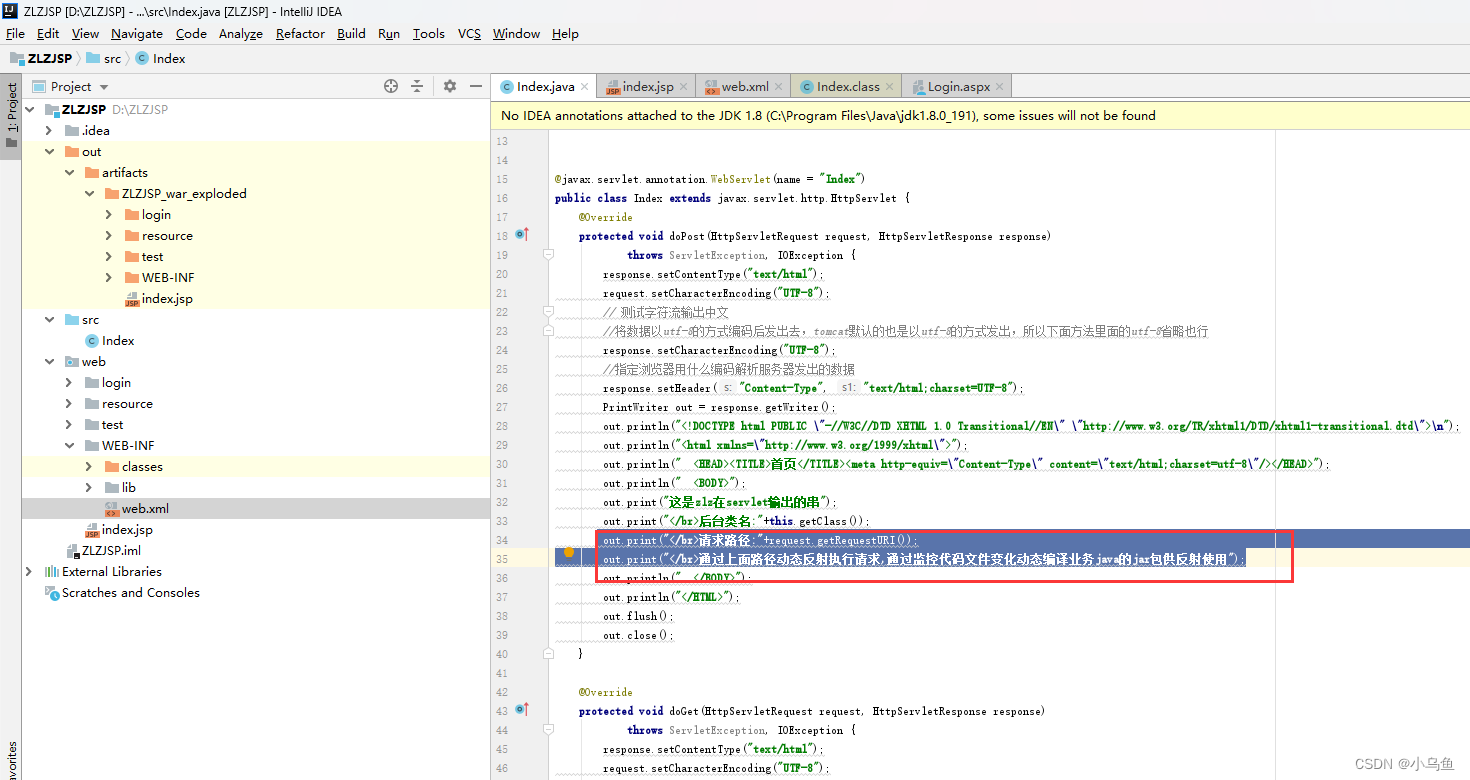Image resolution: width=1470 pixels, height=780 pixels.
Task: Open the Analyze menu
Action: coord(240,33)
